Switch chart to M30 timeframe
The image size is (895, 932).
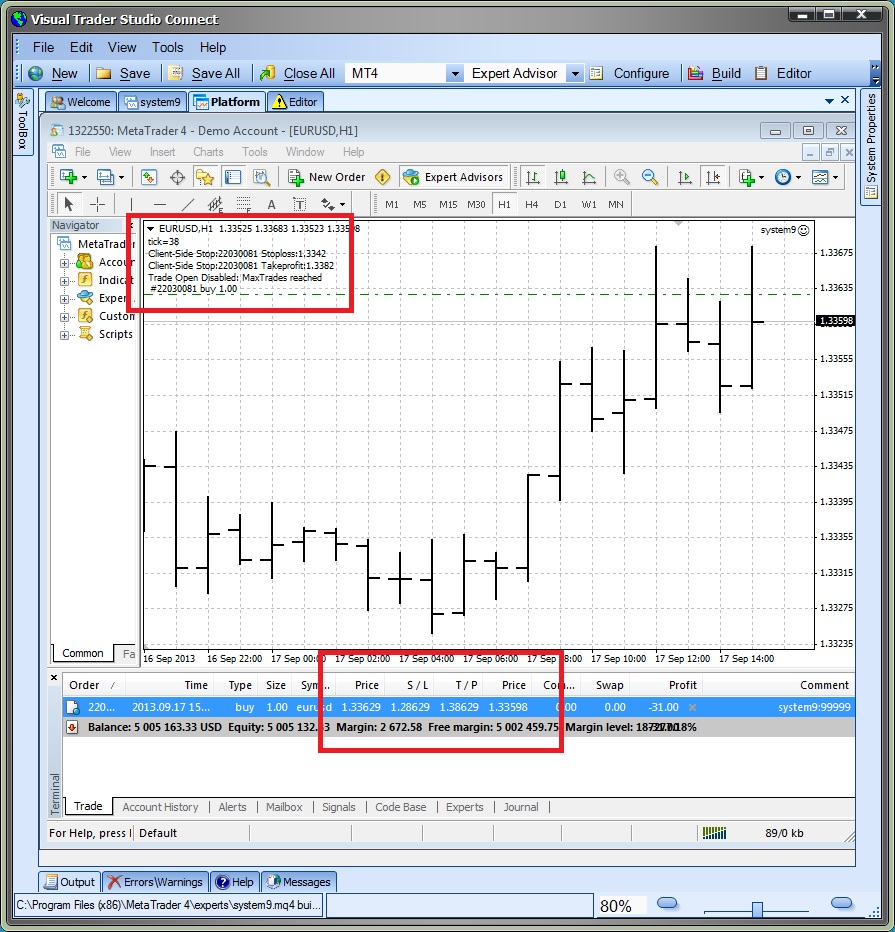click(476, 204)
